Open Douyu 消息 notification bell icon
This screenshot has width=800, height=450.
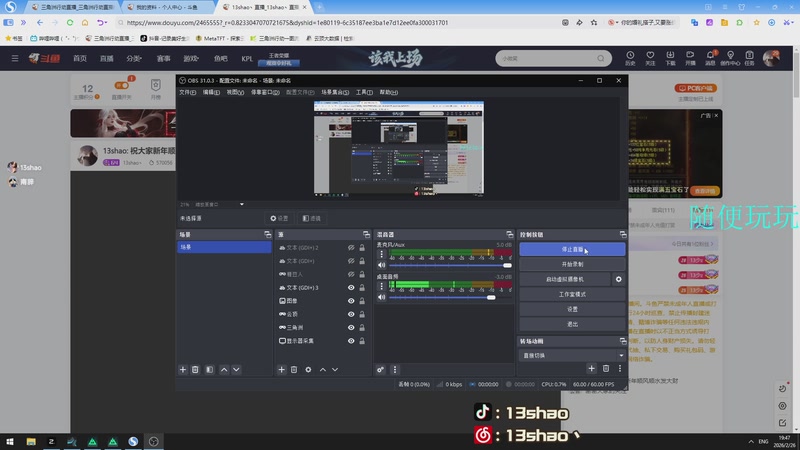point(710,58)
